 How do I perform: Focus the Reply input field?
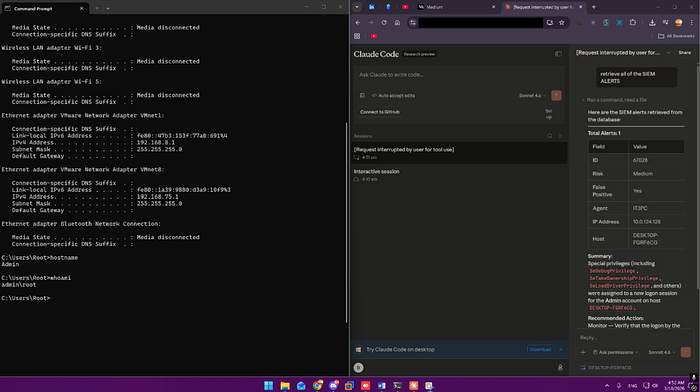pos(634,338)
